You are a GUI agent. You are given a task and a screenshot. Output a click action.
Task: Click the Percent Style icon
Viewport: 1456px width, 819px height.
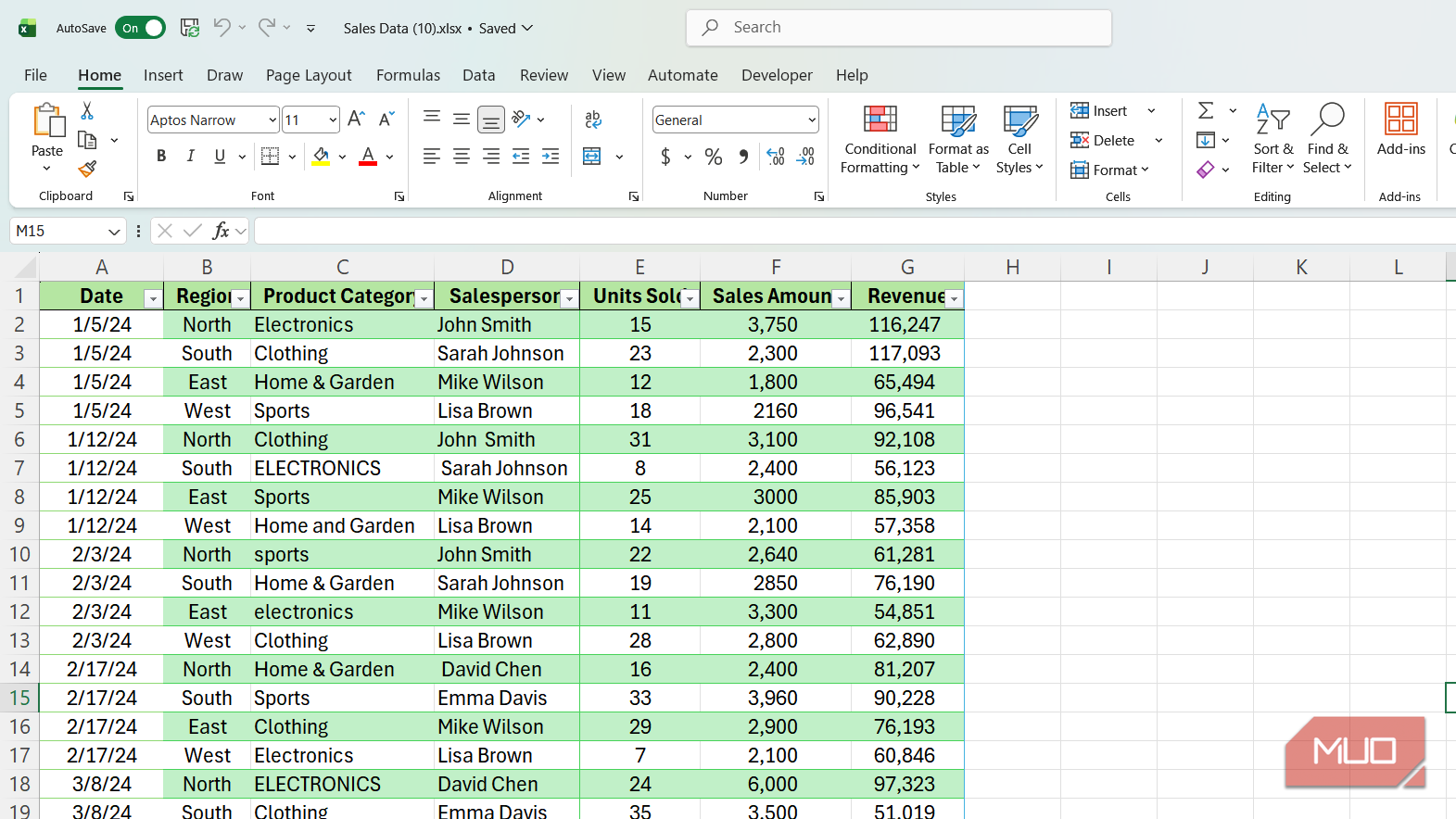[714, 157]
